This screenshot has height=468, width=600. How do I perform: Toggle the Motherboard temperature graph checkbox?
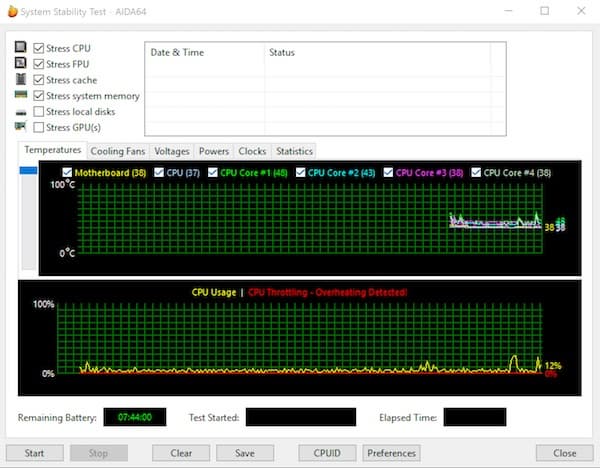(x=67, y=172)
